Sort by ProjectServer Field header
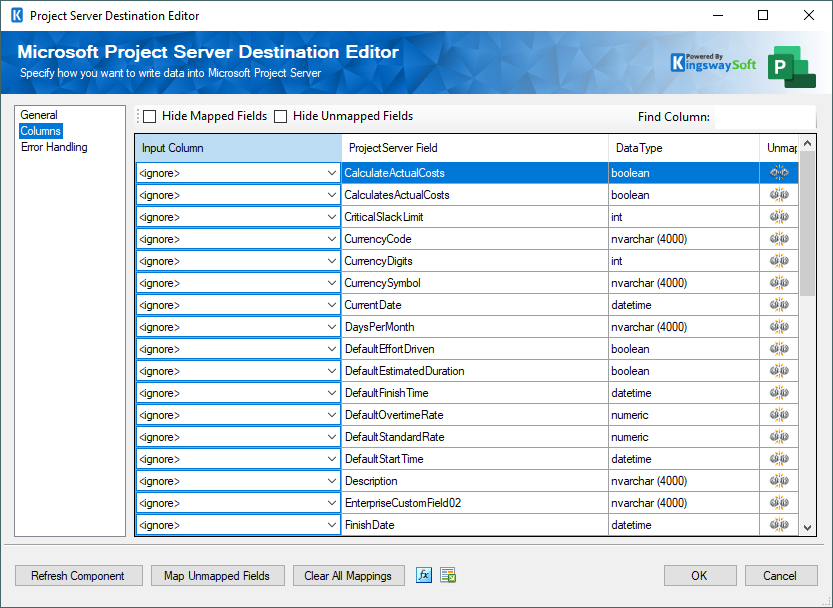Viewport: 833px width, 608px height. [475, 148]
